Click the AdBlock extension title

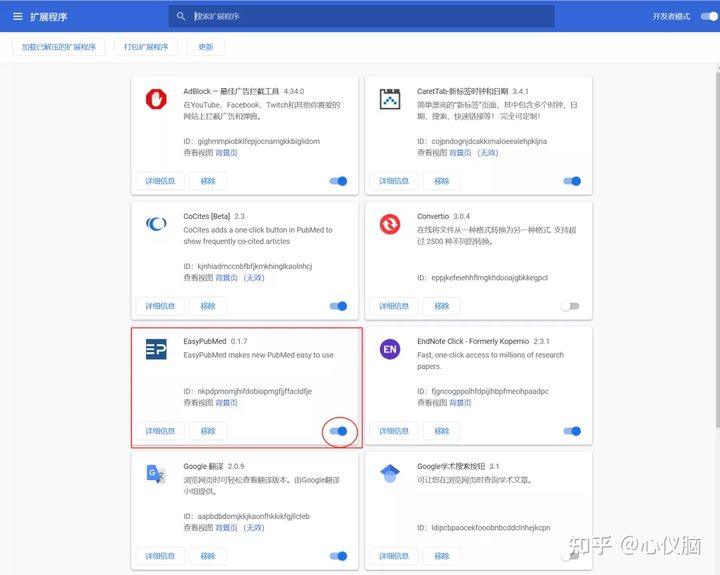coord(231,91)
